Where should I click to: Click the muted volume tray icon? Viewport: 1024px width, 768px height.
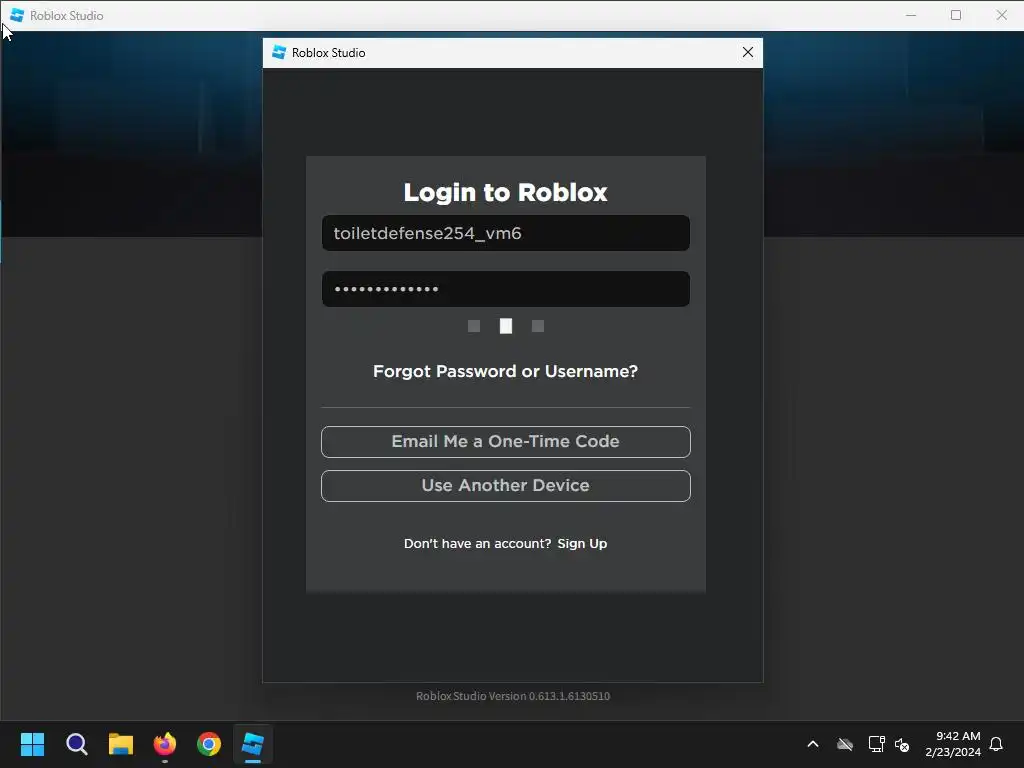click(903, 744)
